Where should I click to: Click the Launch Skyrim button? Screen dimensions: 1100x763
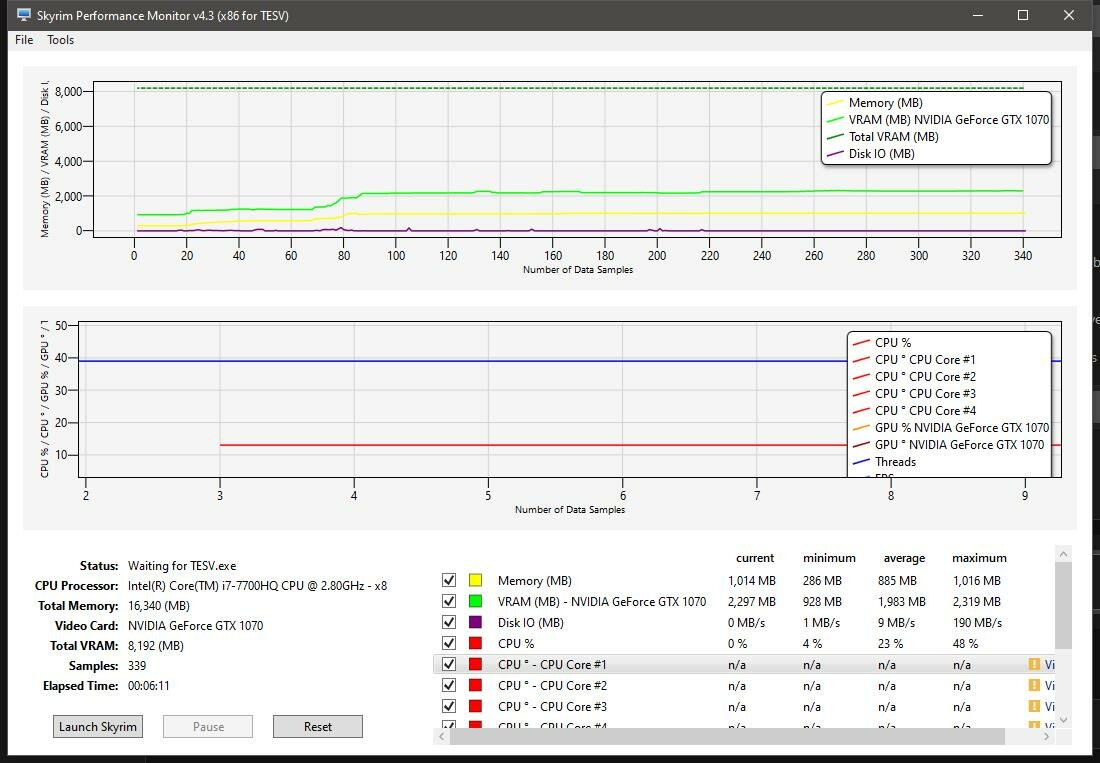[x=98, y=727]
